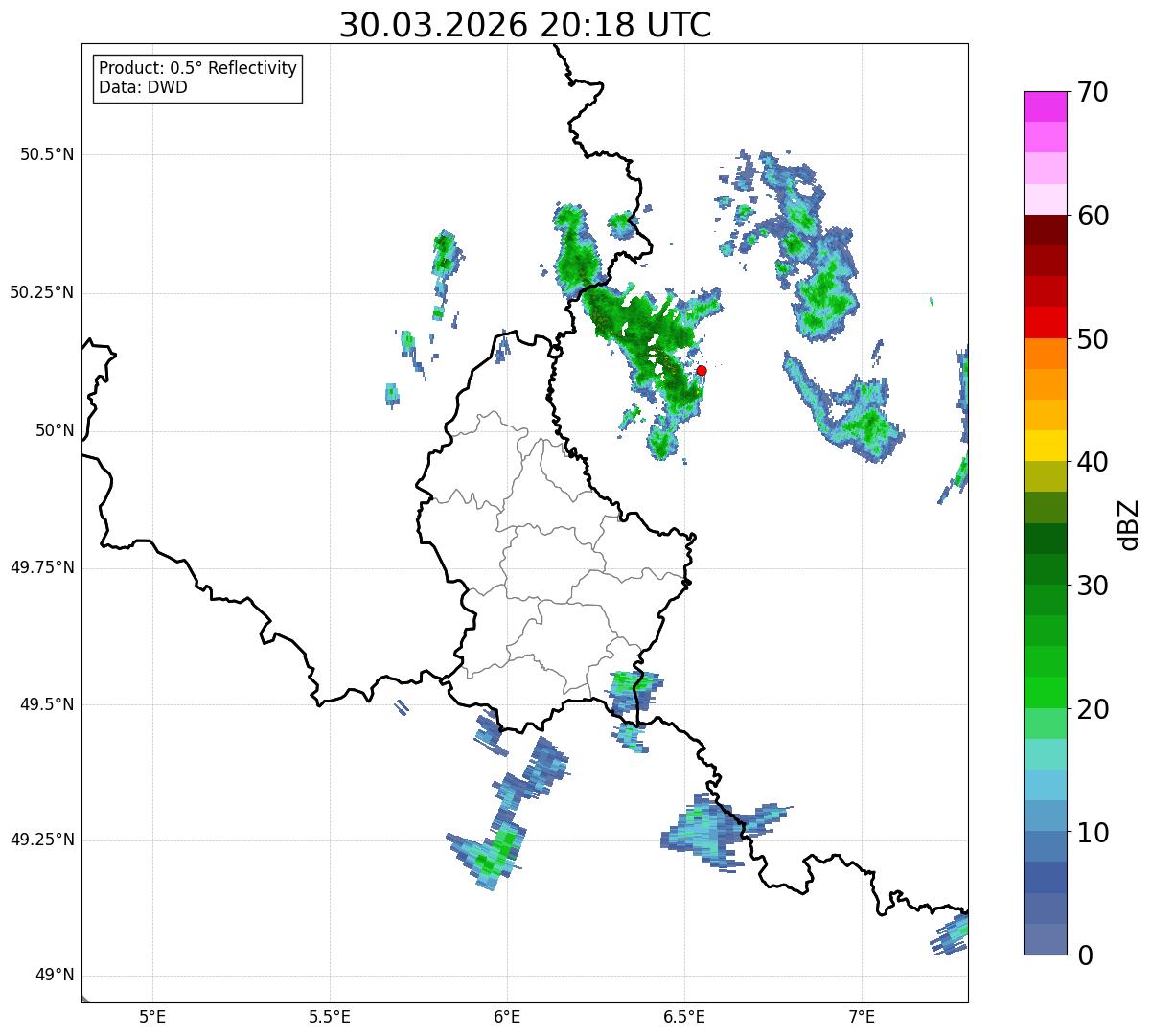Screen dimensions: 1152x1036
Task: Click longitude label 5°E
Action: click(152, 1017)
